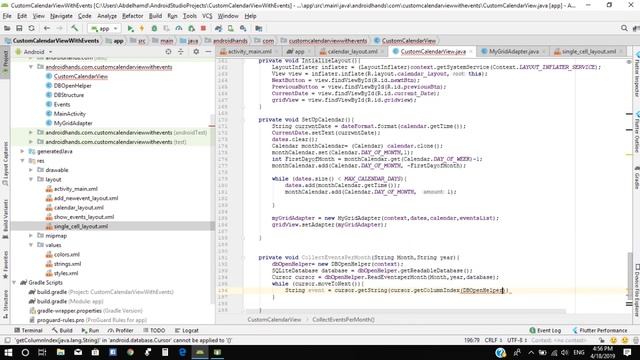Hide Project panel minus icon
Screen dimensions: 640x360
(x=208, y=52)
